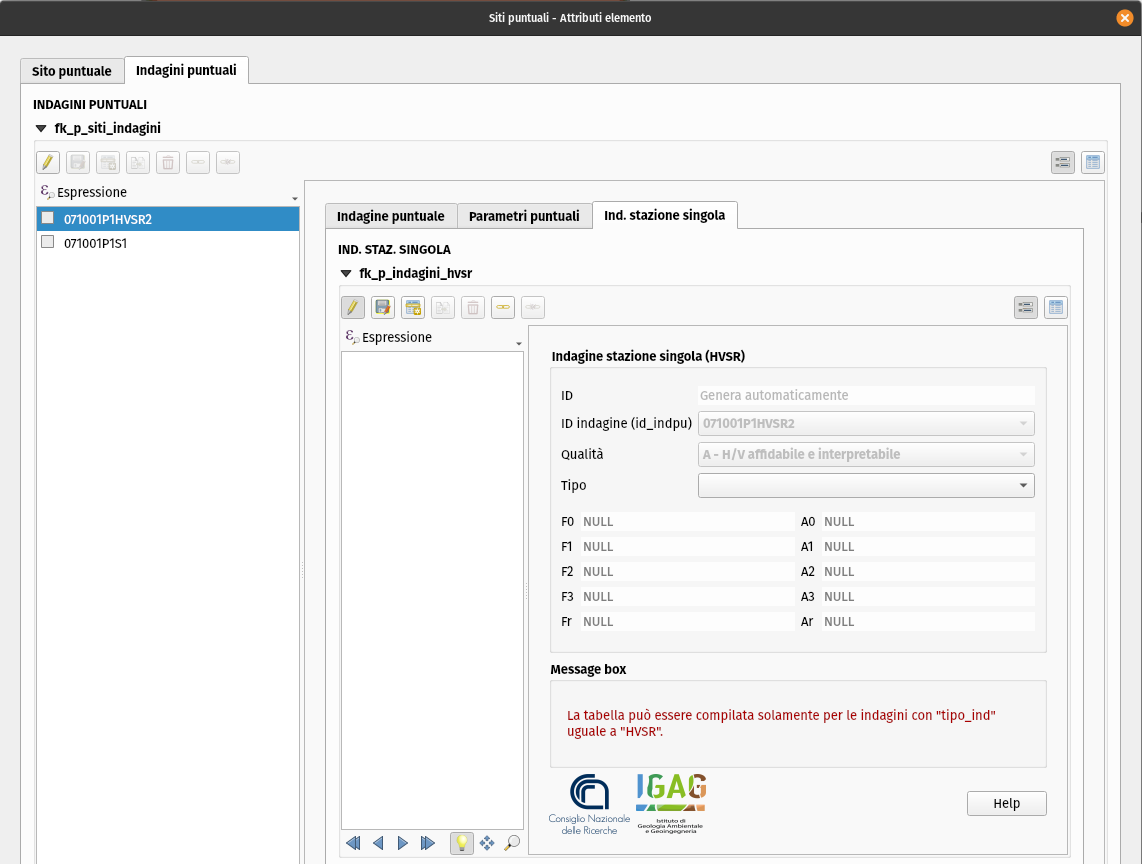Go to first HVSR feature
This screenshot has width=1142, height=864.
[x=353, y=843]
